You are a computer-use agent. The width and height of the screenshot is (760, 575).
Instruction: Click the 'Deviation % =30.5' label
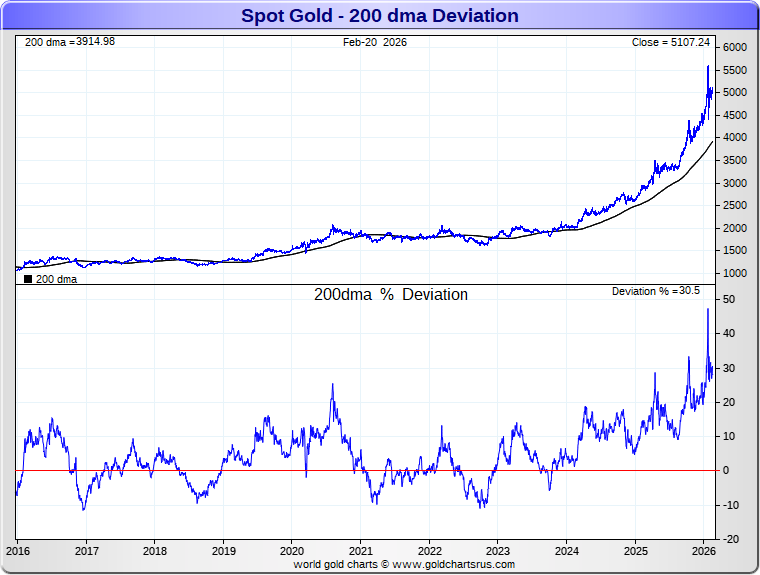point(656,291)
